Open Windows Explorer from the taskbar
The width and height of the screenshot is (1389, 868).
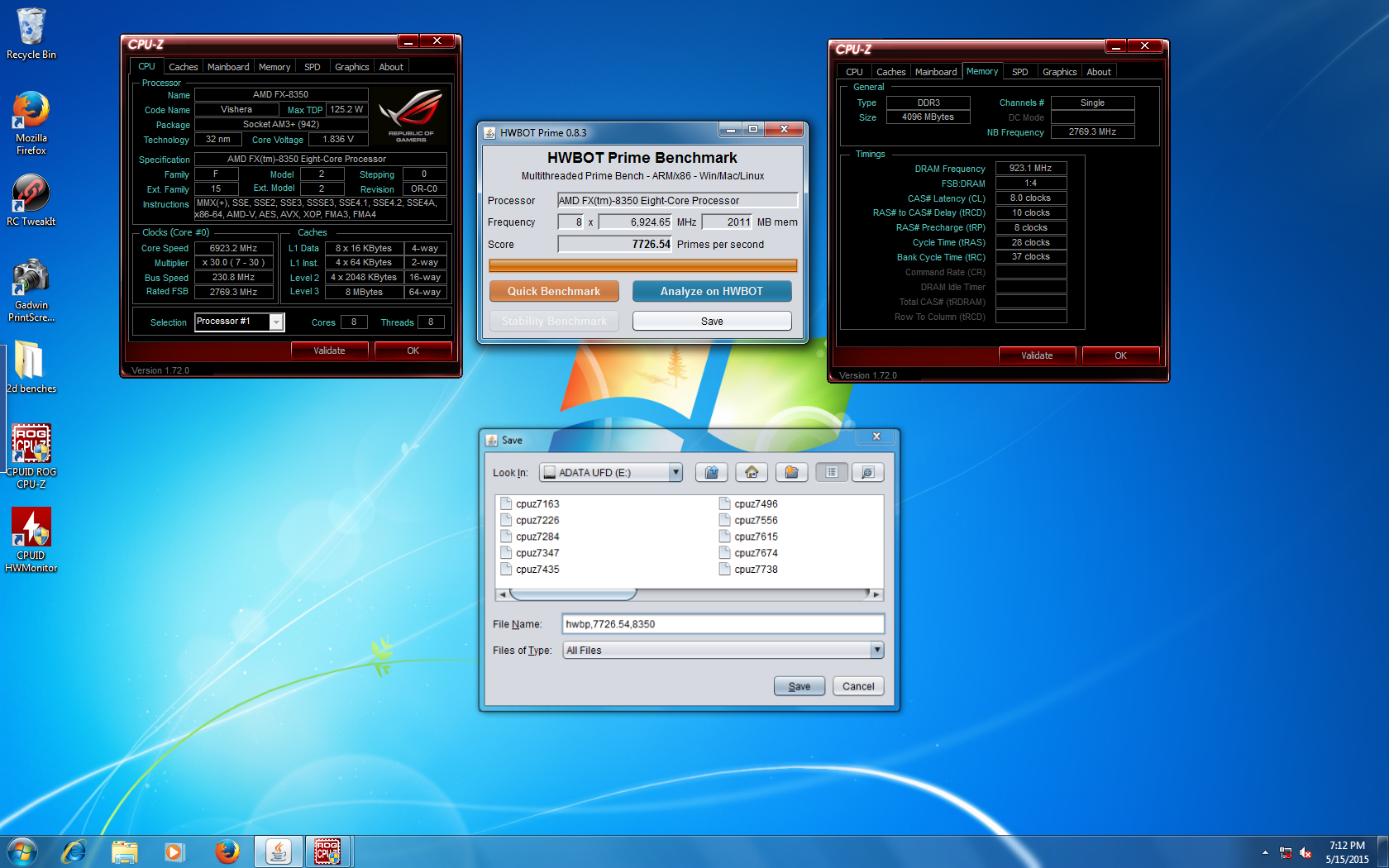(124, 851)
